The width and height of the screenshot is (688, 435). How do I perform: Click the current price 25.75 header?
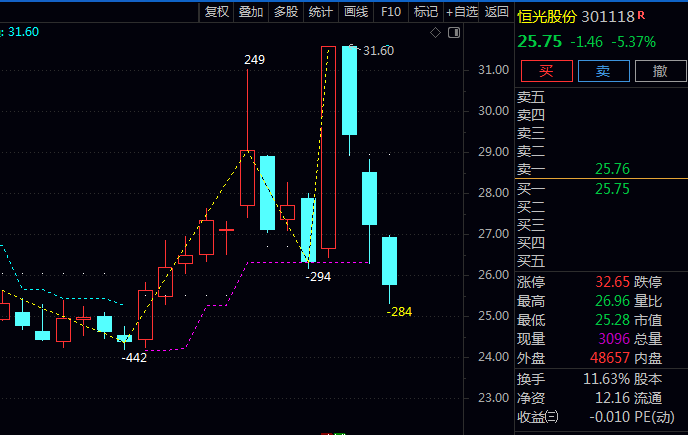click(x=540, y=42)
